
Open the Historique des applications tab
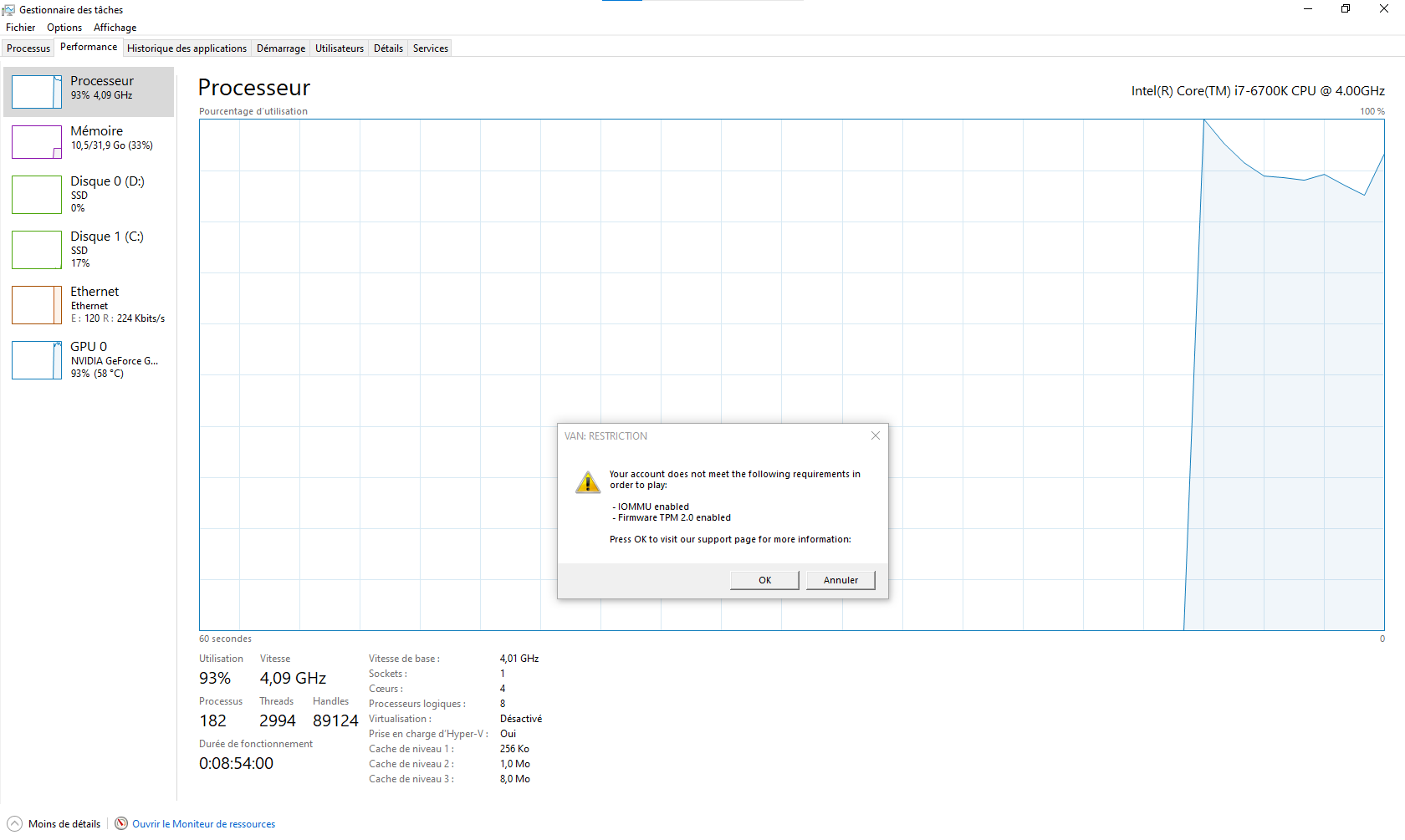[x=187, y=48]
